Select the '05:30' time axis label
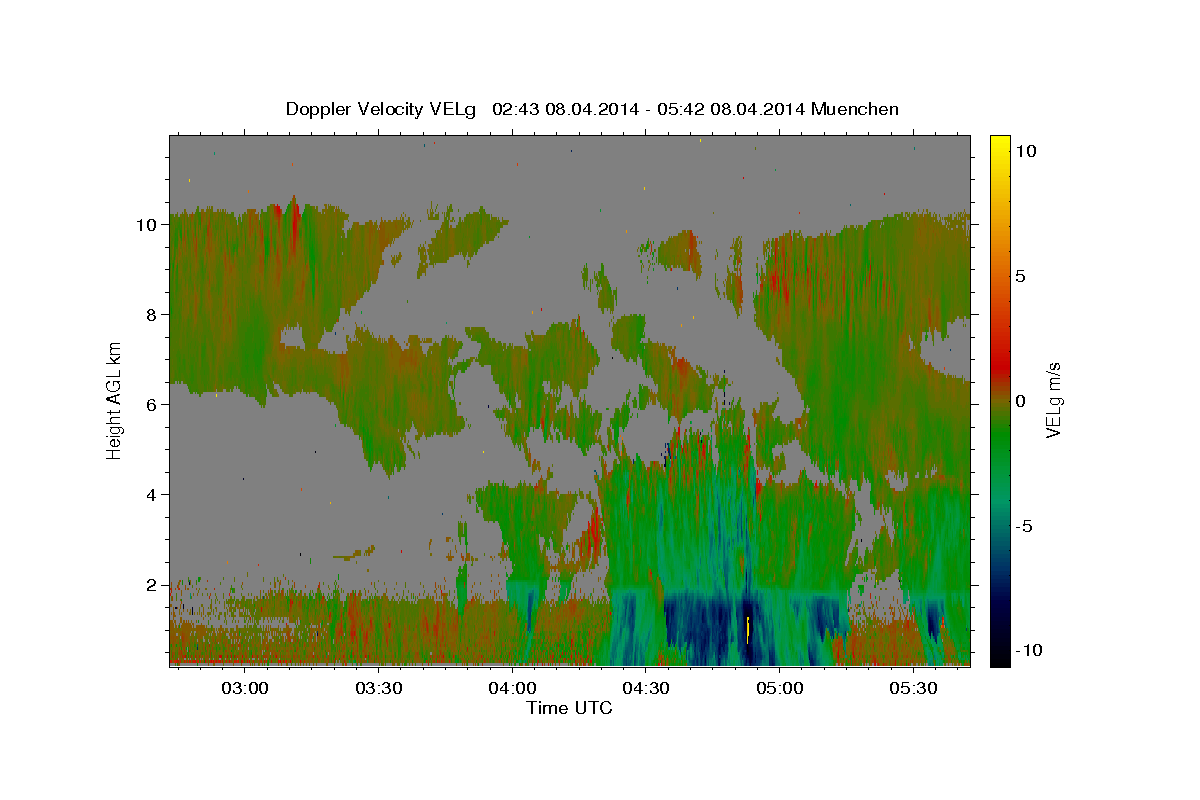The image size is (1200, 800). click(x=913, y=688)
